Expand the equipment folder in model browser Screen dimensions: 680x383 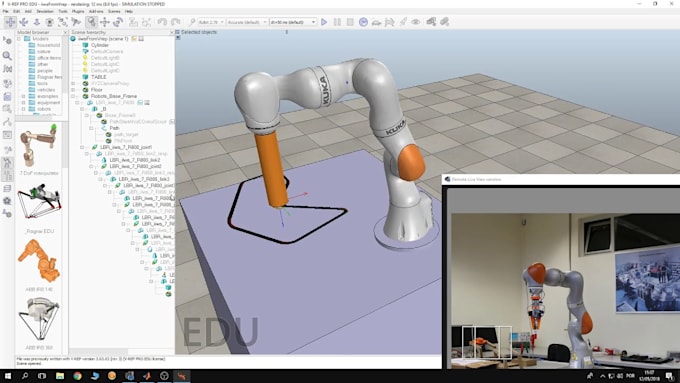pyautogui.click(x=23, y=102)
